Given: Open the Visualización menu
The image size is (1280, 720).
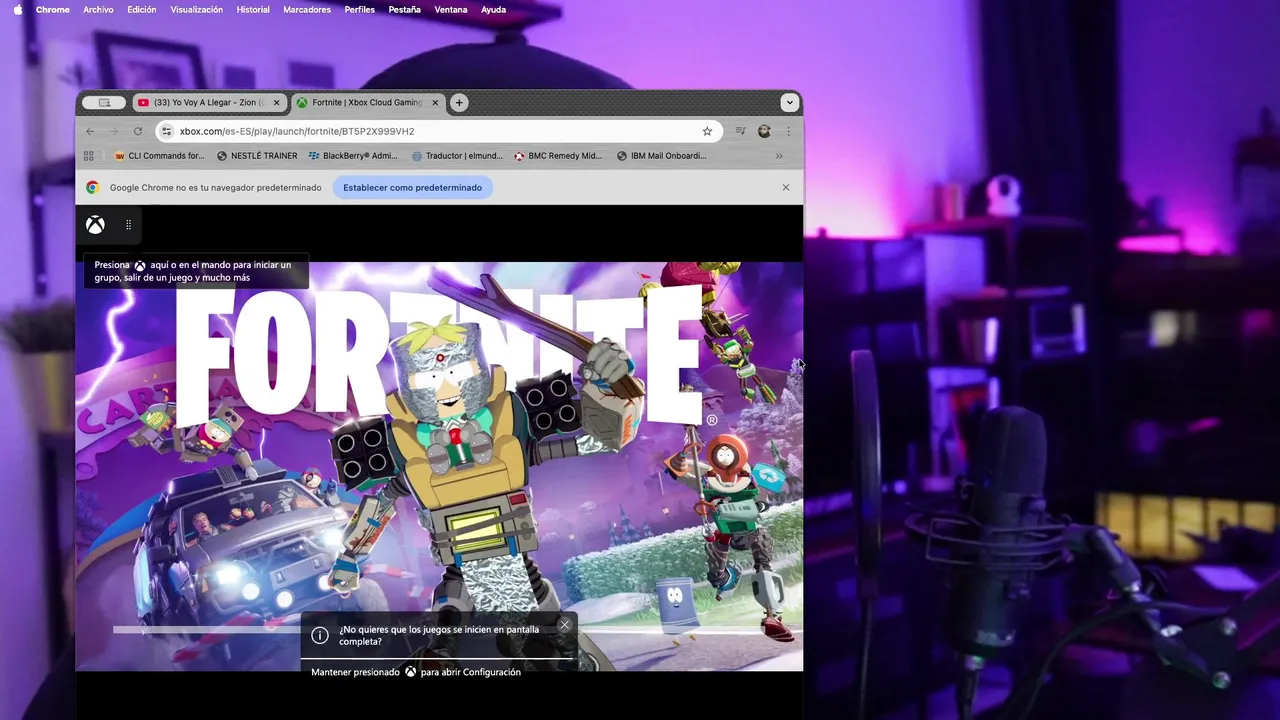Looking at the screenshot, I should pyautogui.click(x=197, y=9).
